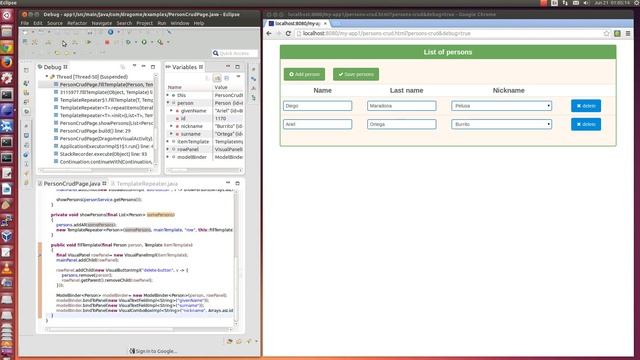Click the Name field containing Diego
640x360 pixels.
tap(318, 106)
